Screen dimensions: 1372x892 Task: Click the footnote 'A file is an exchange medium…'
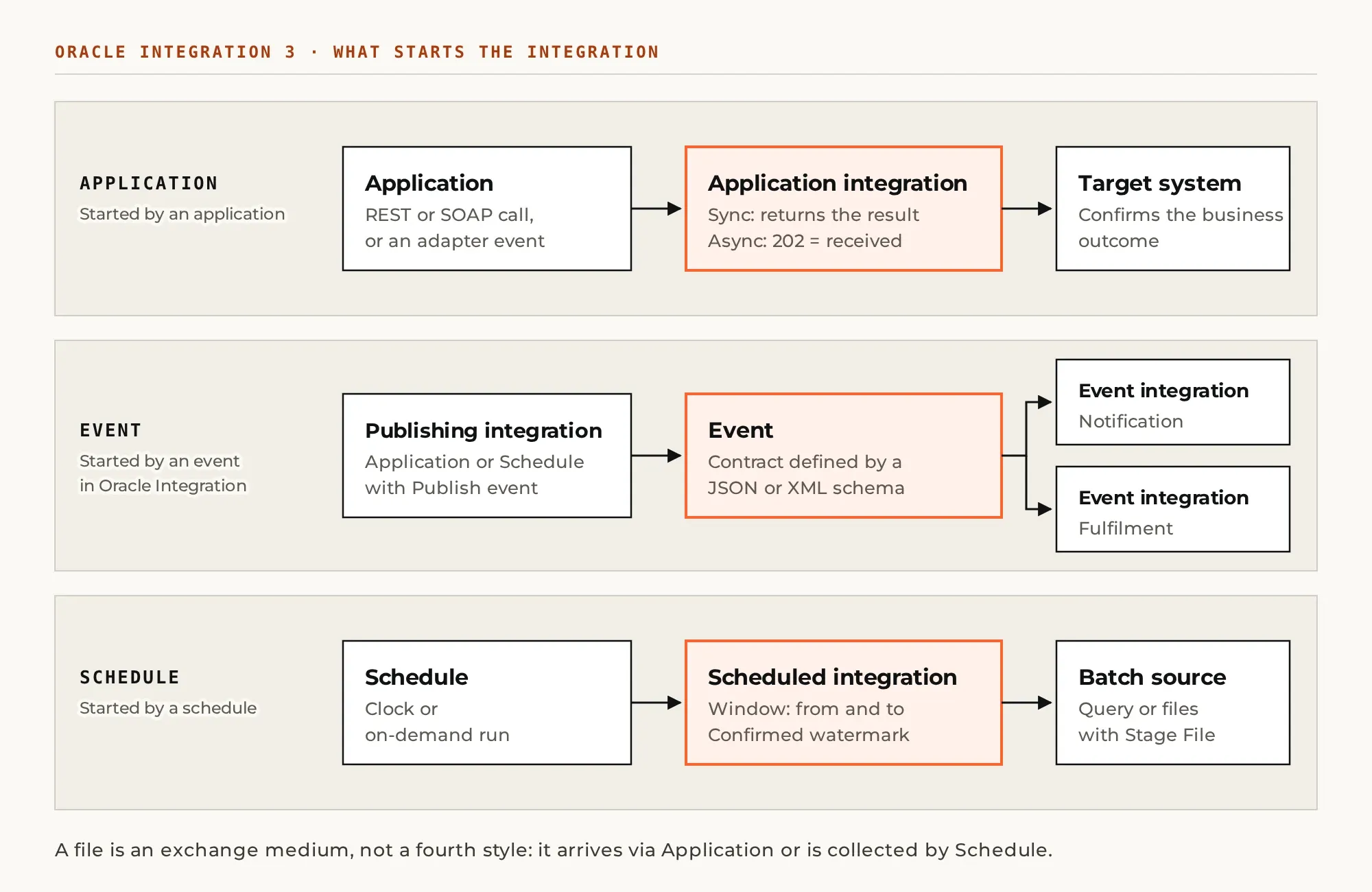coord(554,850)
